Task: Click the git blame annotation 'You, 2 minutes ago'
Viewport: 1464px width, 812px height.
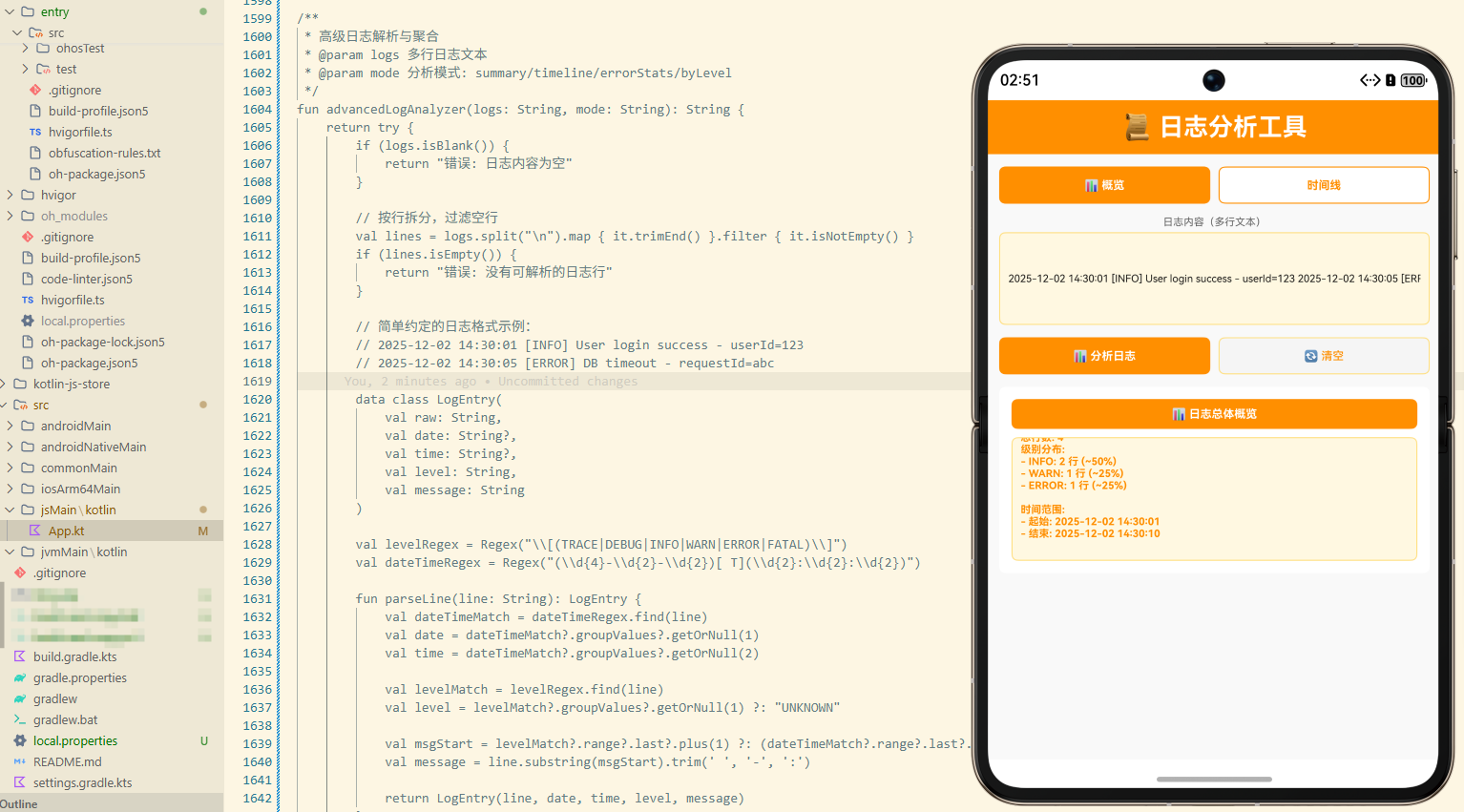Action: click(491, 381)
